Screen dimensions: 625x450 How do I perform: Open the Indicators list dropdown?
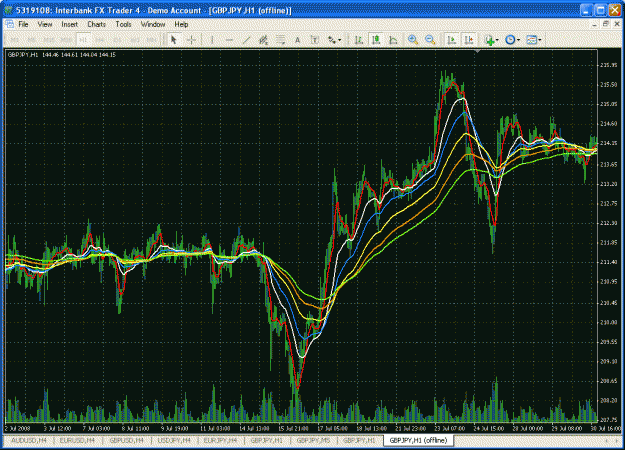[x=491, y=40]
